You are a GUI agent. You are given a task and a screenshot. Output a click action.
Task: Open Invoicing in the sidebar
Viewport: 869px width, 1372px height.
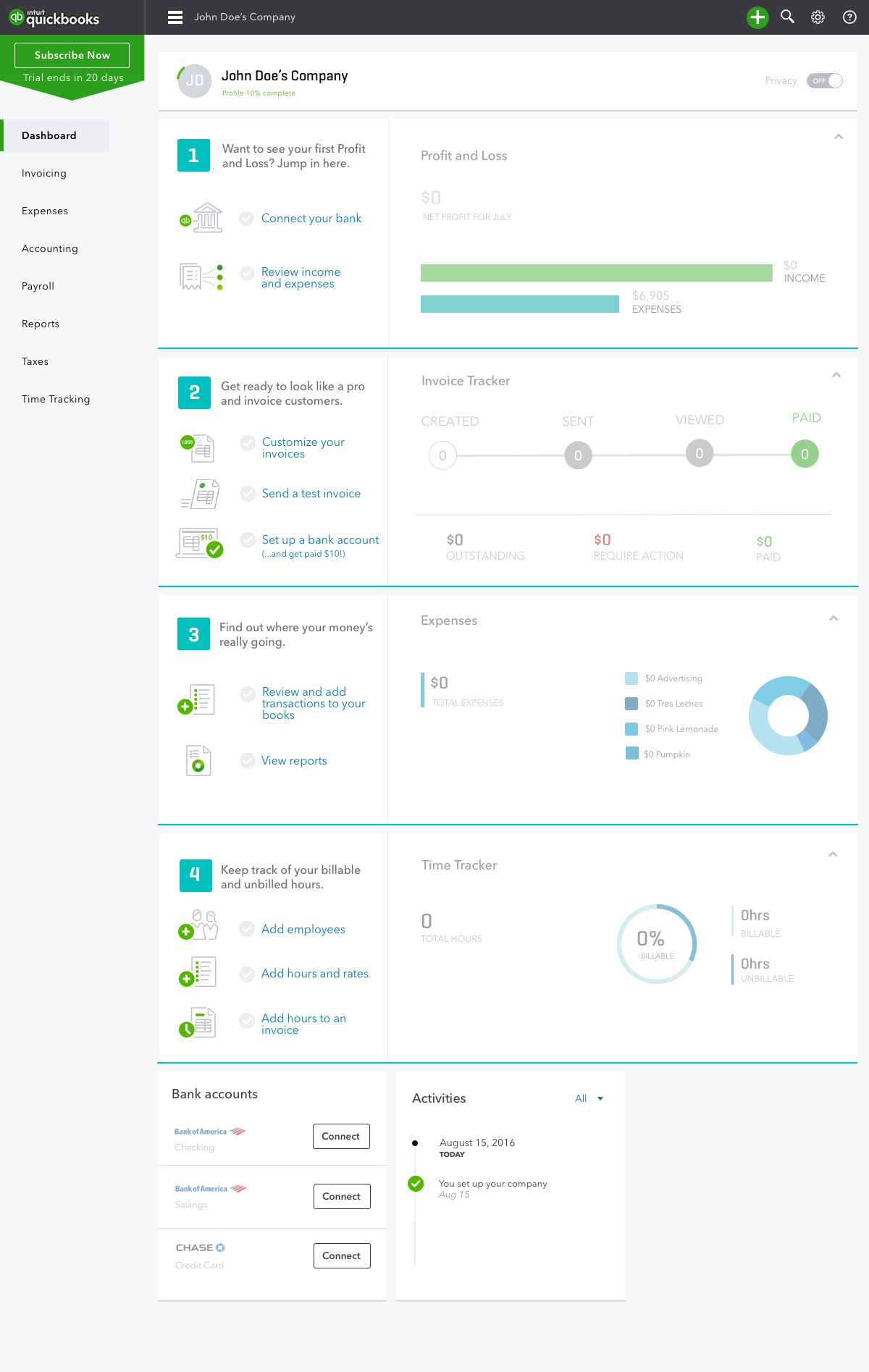44,173
